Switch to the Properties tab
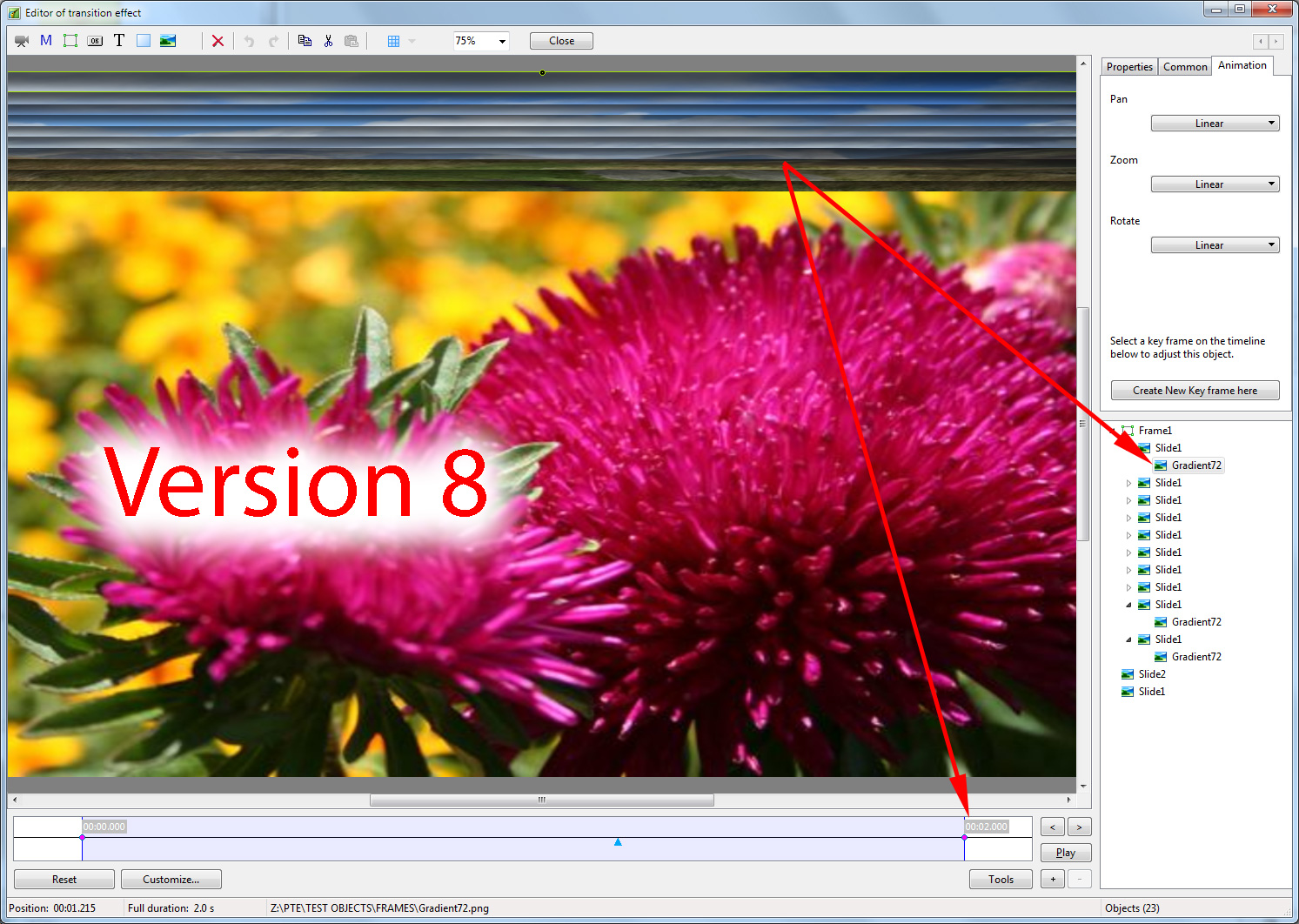Image resolution: width=1299 pixels, height=924 pixels. (x=1129, y=67)
